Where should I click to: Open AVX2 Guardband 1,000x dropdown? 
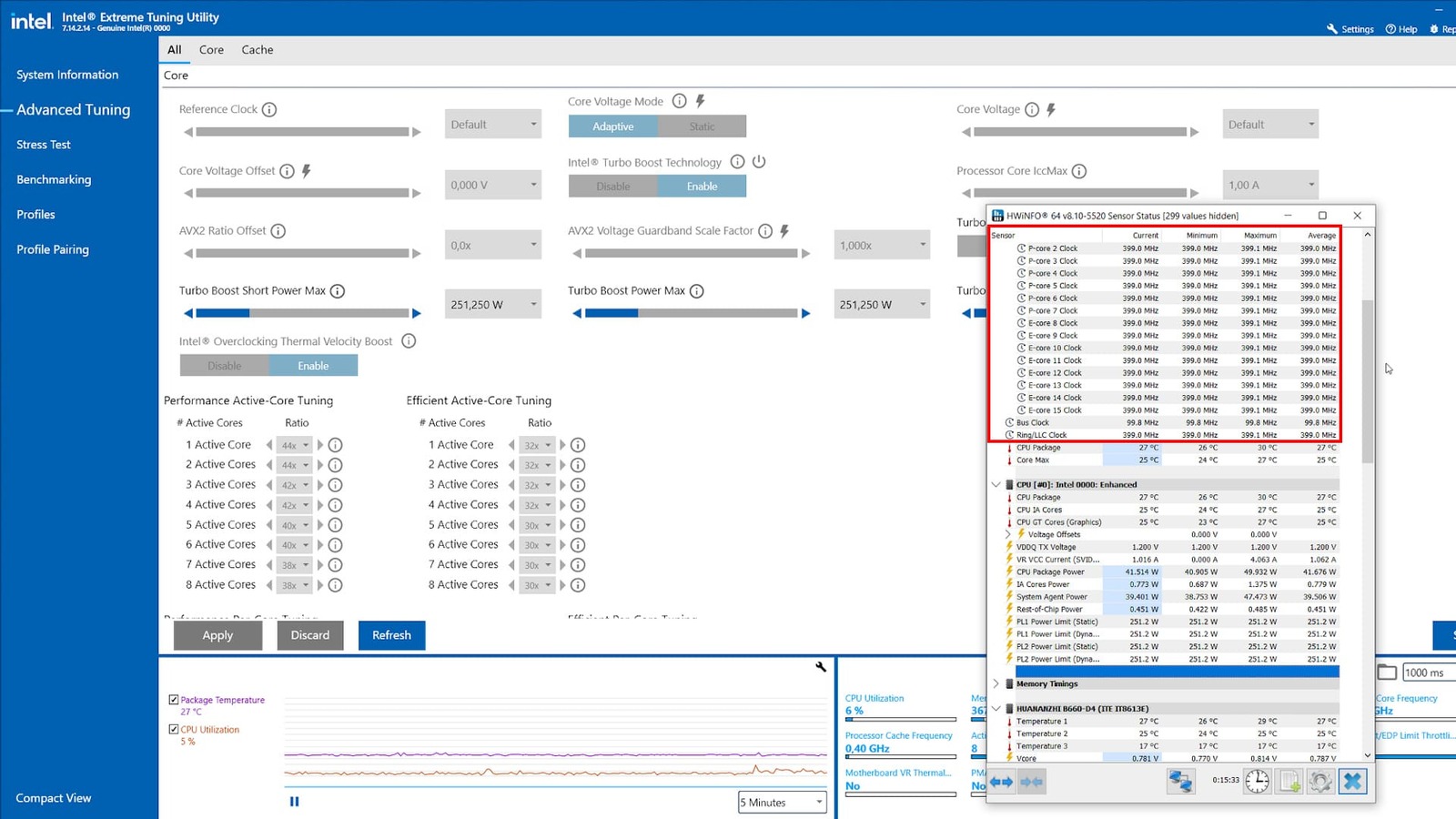point(882,246)
